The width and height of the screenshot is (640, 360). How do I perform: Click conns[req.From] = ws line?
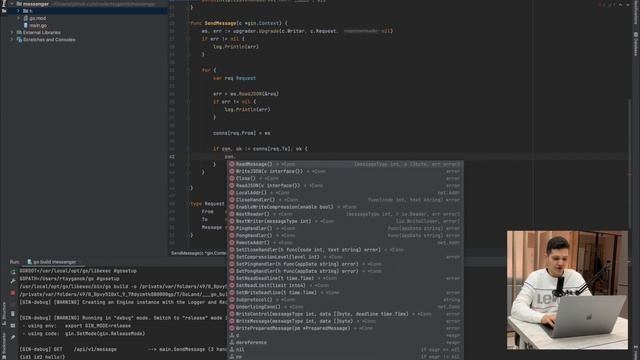[x=241, y=133]
